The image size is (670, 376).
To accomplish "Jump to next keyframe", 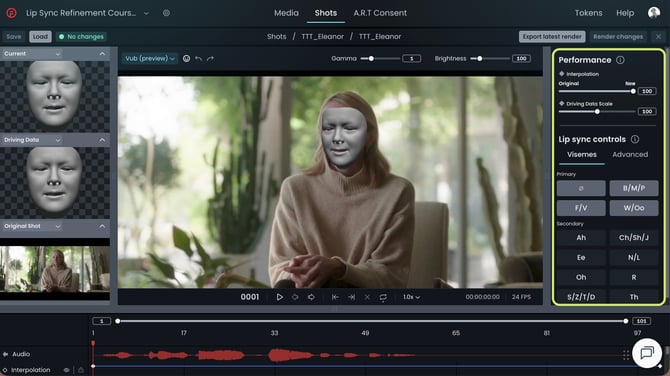I will (311, 297).
